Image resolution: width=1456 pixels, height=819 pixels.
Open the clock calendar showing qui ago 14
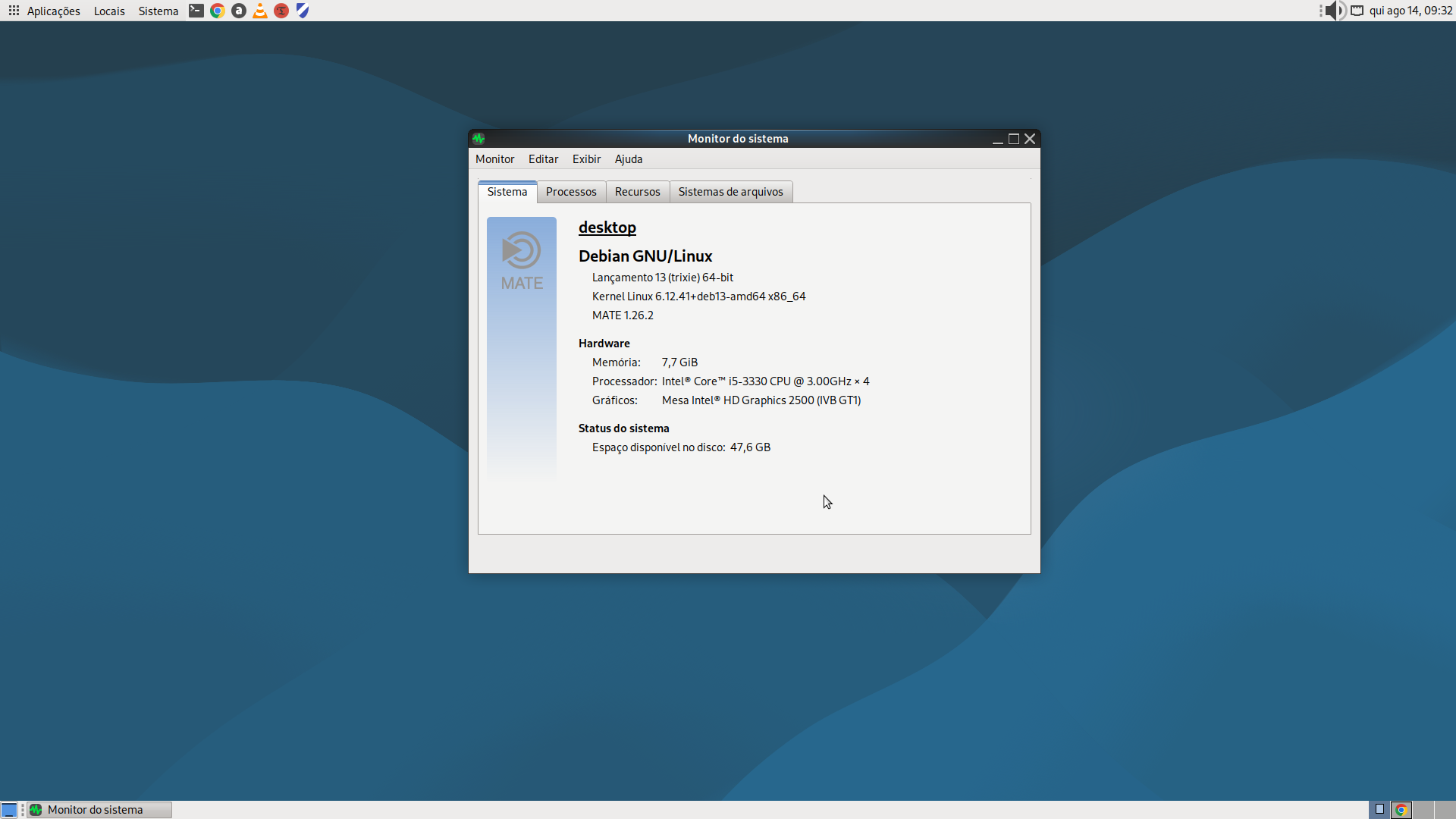pos(1410,11)
